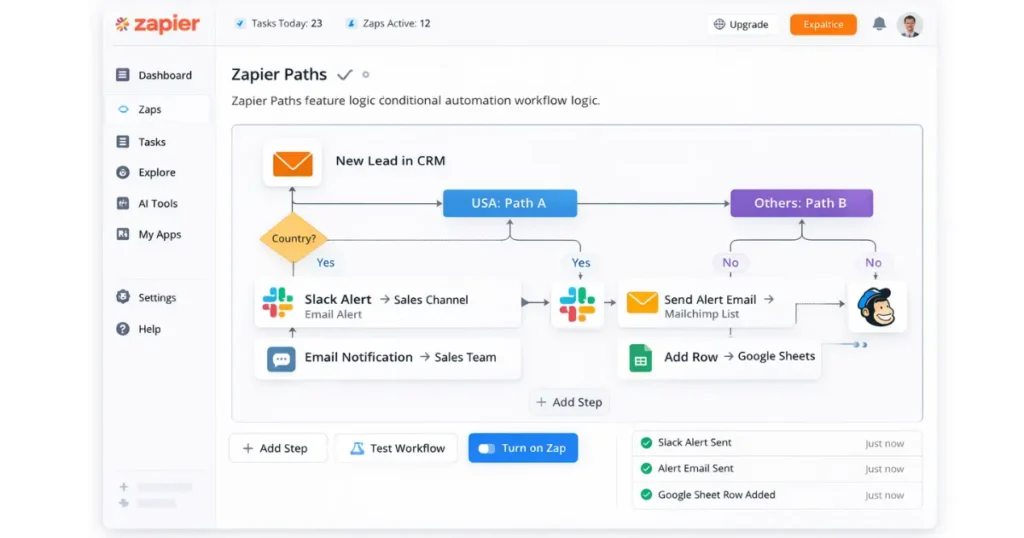The height and width of the screenshot is (538, 1024).
Task: Click the checkmark beside Zapier Paths title
Action: 345,75
